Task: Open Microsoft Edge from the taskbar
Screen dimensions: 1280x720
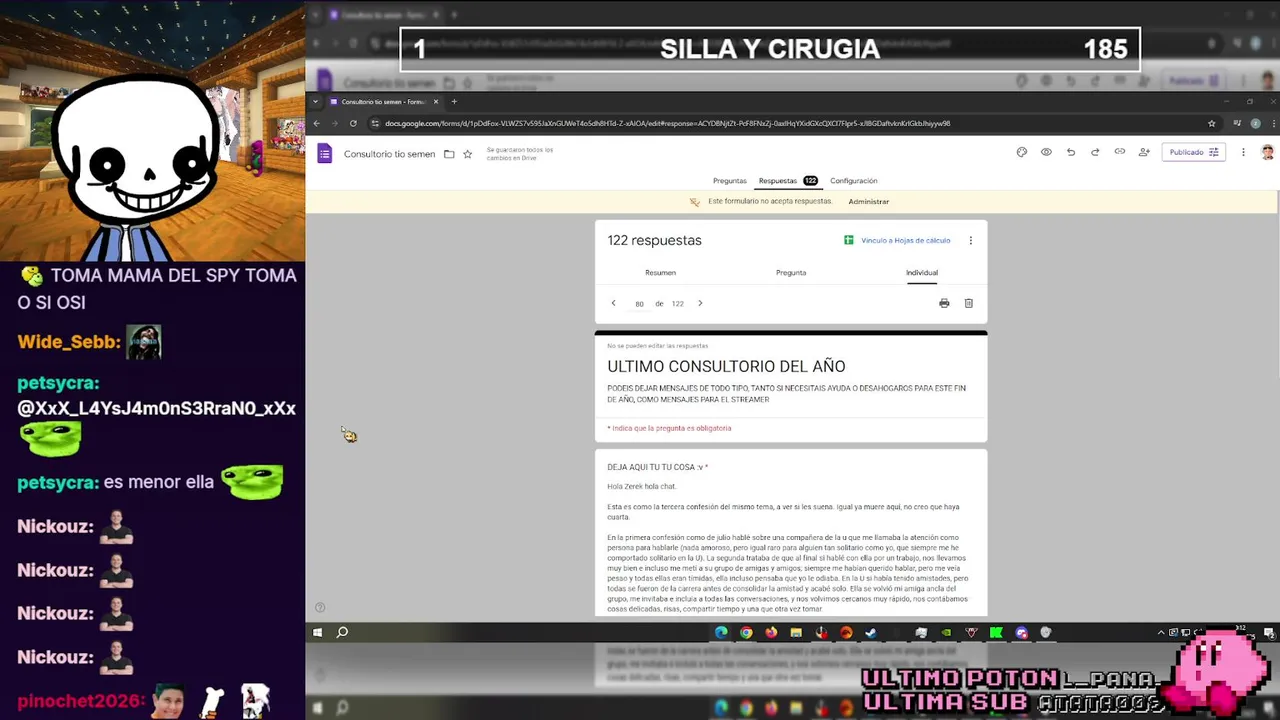Action: click(721, 632)
